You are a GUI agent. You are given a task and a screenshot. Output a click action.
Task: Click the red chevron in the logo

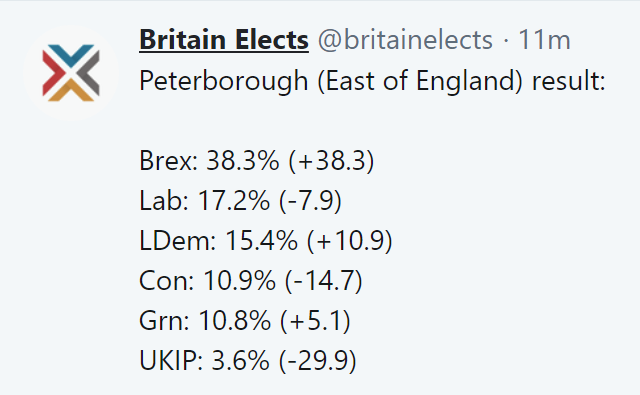tap(53, 73)
